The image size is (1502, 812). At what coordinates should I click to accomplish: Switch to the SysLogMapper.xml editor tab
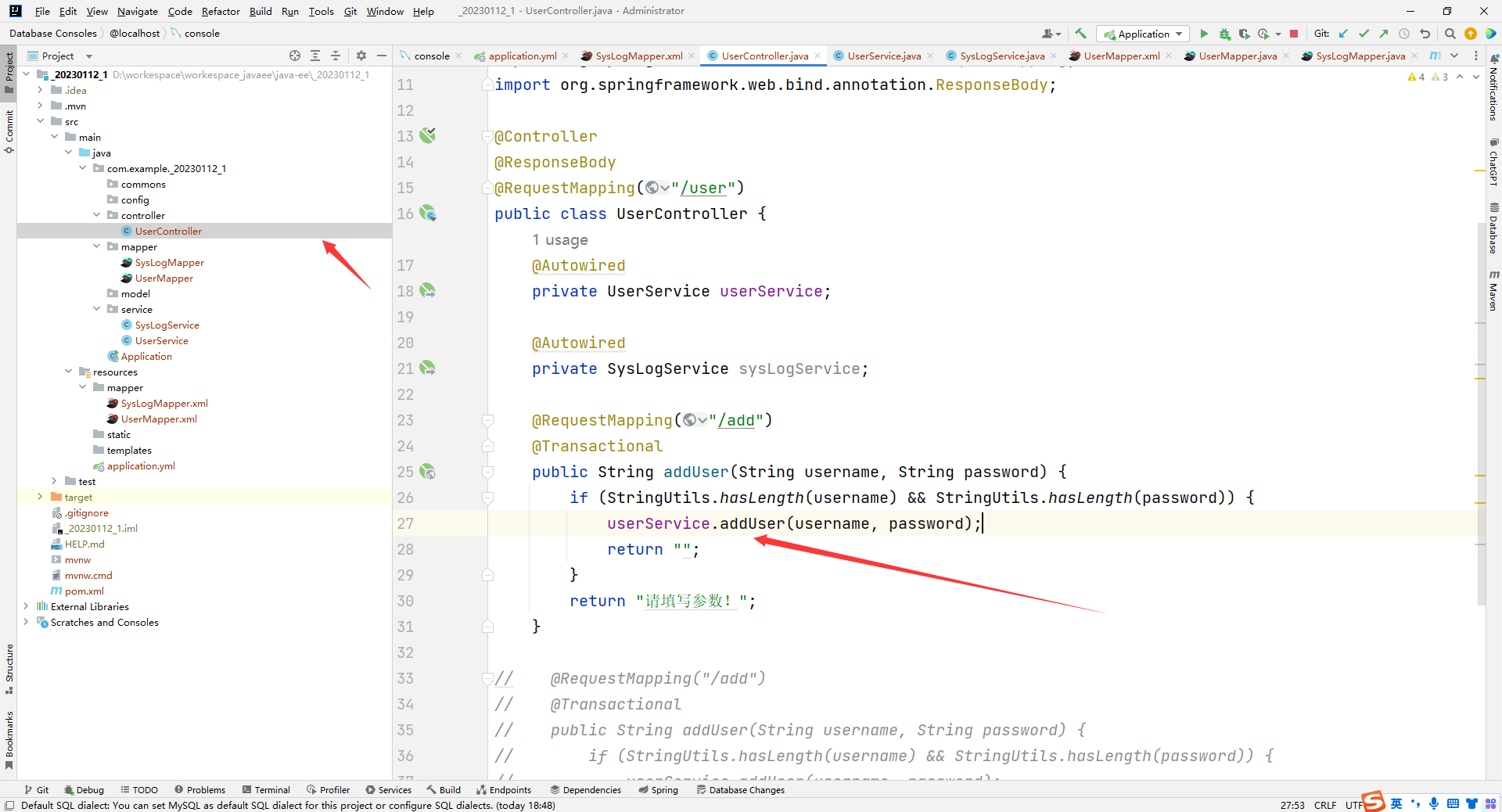pos(639,56)
